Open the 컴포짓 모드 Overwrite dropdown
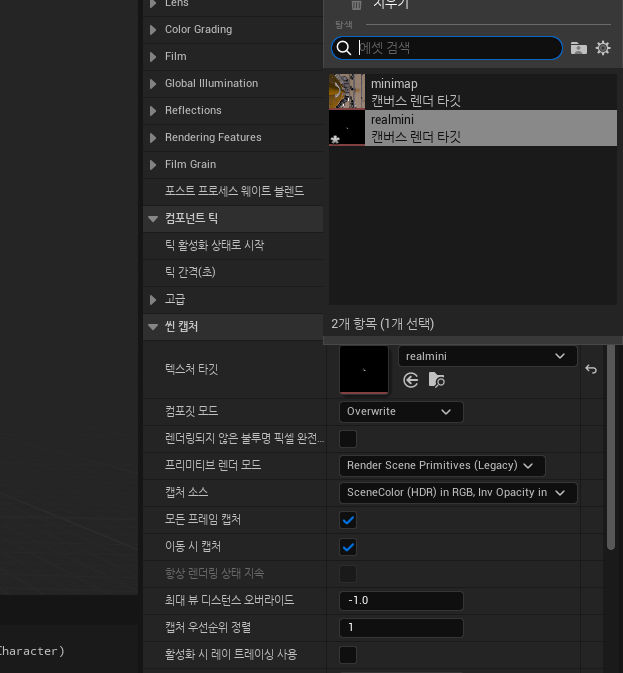623x673 pixels. tap(401, 412)
